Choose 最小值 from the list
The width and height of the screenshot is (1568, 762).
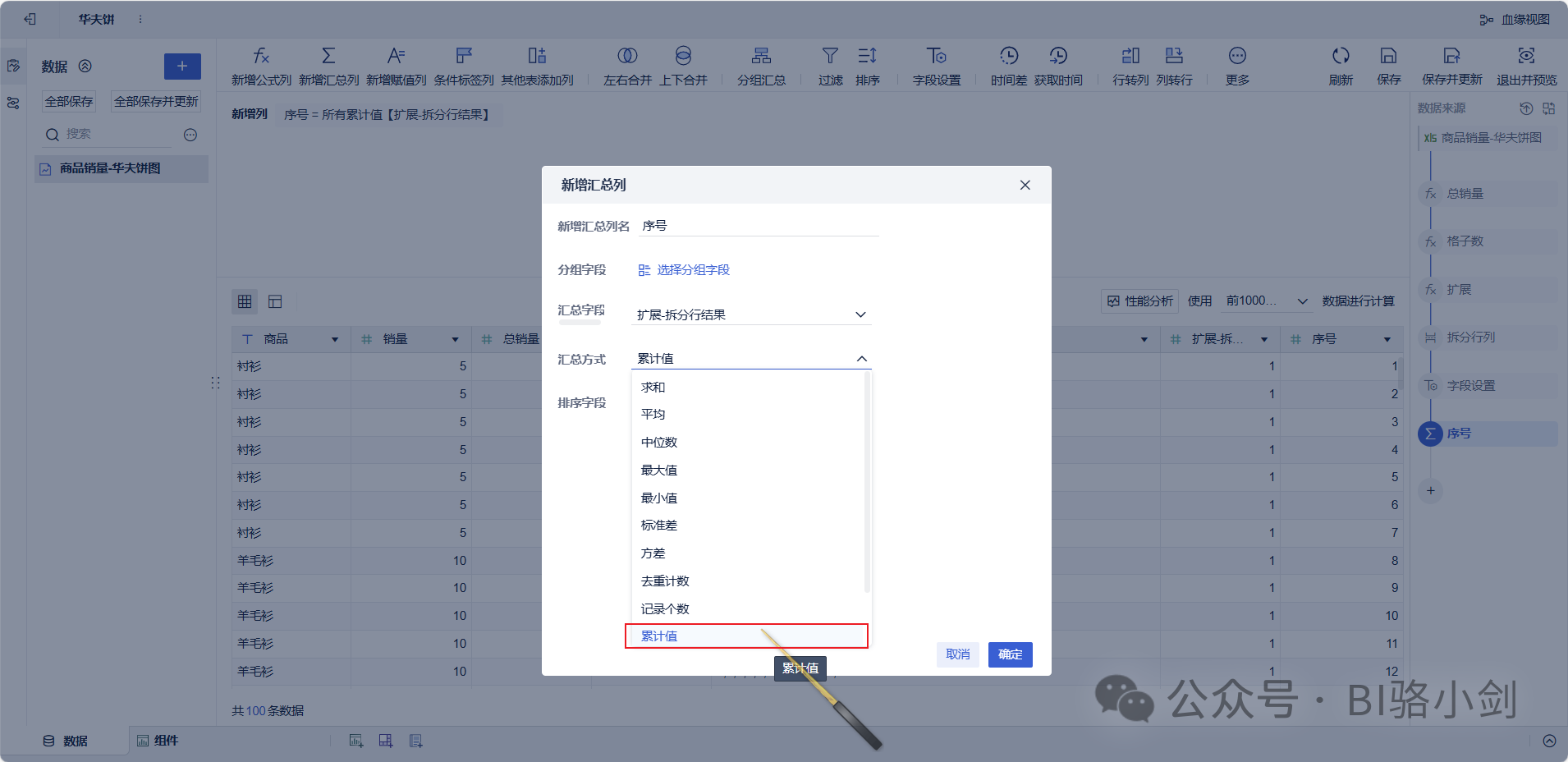[748, 498]
